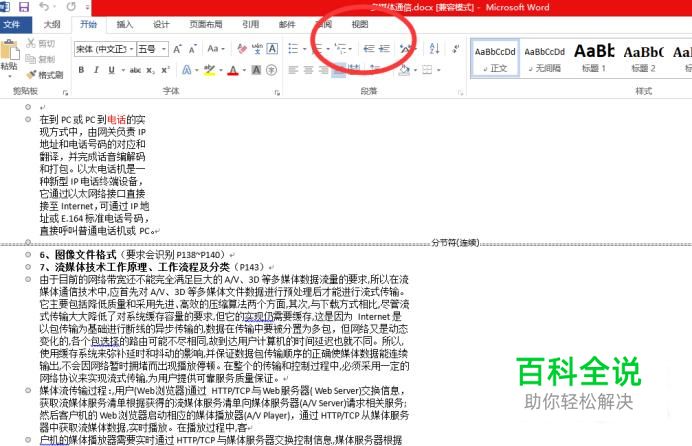Switch to the 插入 Insert tab
The width and height of the screenshot is (692, 446).
pos(124,25)
